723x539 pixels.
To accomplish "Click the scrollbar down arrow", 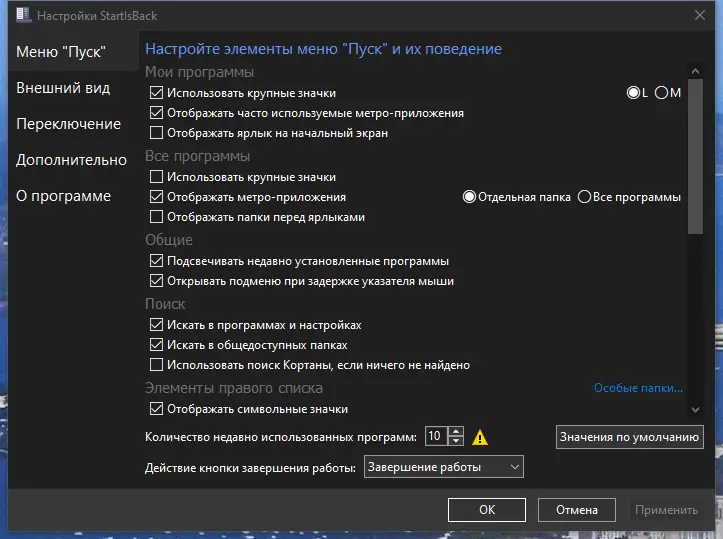I will (x=695, y=409).
